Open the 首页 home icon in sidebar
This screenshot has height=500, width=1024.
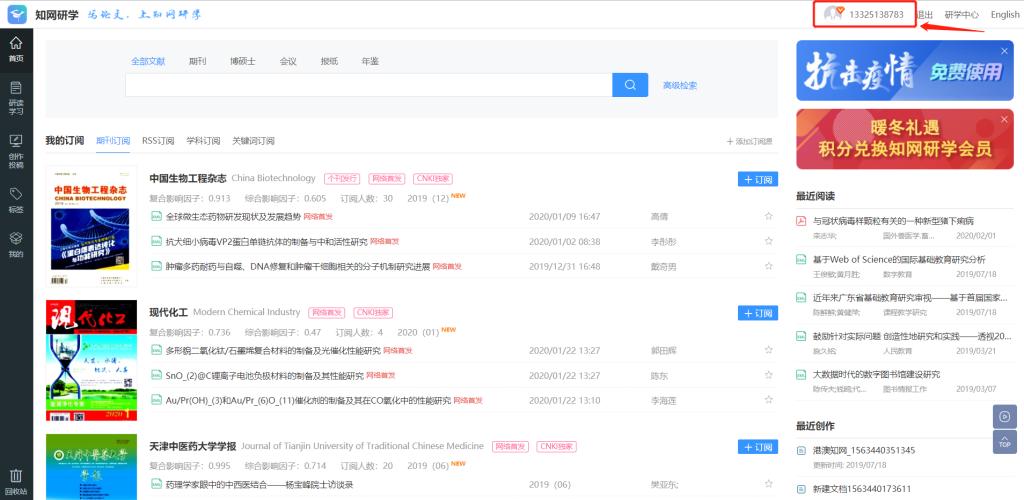point(15,48)
